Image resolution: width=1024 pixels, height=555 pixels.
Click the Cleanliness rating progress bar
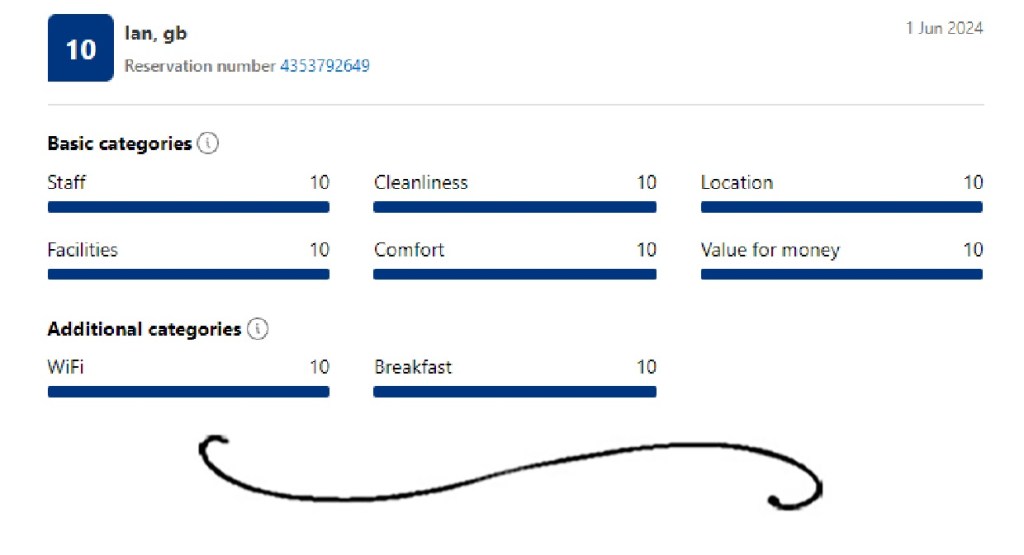click(x=515, y=207)
